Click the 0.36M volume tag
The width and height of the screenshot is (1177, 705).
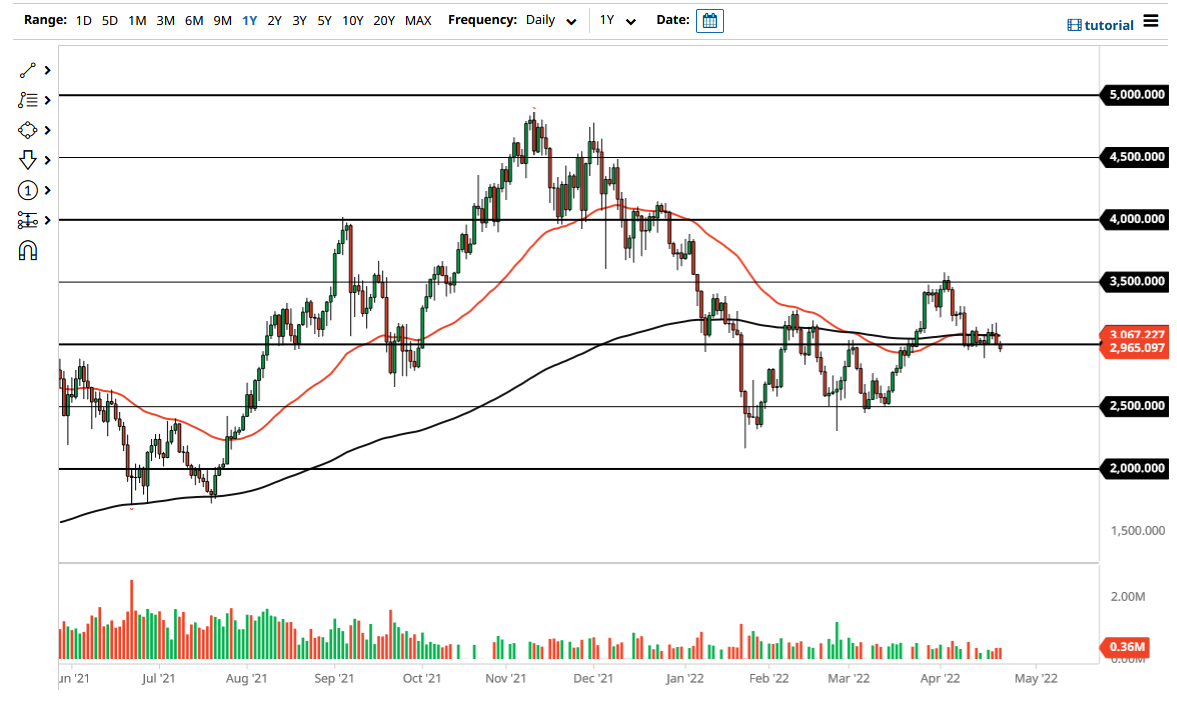click(x=1125, y=646)
